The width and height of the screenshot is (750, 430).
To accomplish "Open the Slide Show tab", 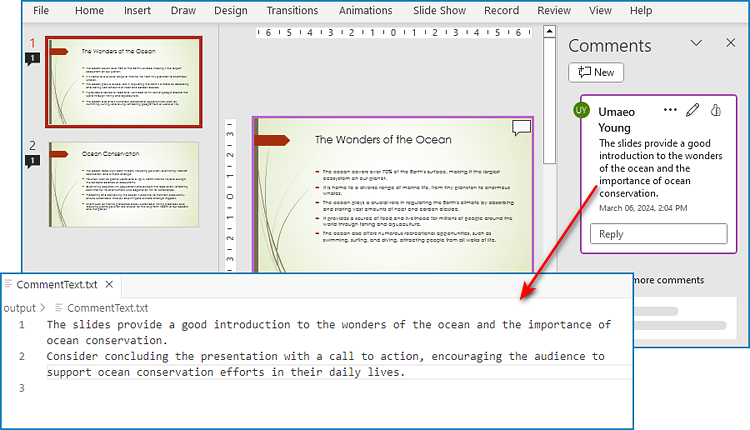I will (x=441, y=11).
